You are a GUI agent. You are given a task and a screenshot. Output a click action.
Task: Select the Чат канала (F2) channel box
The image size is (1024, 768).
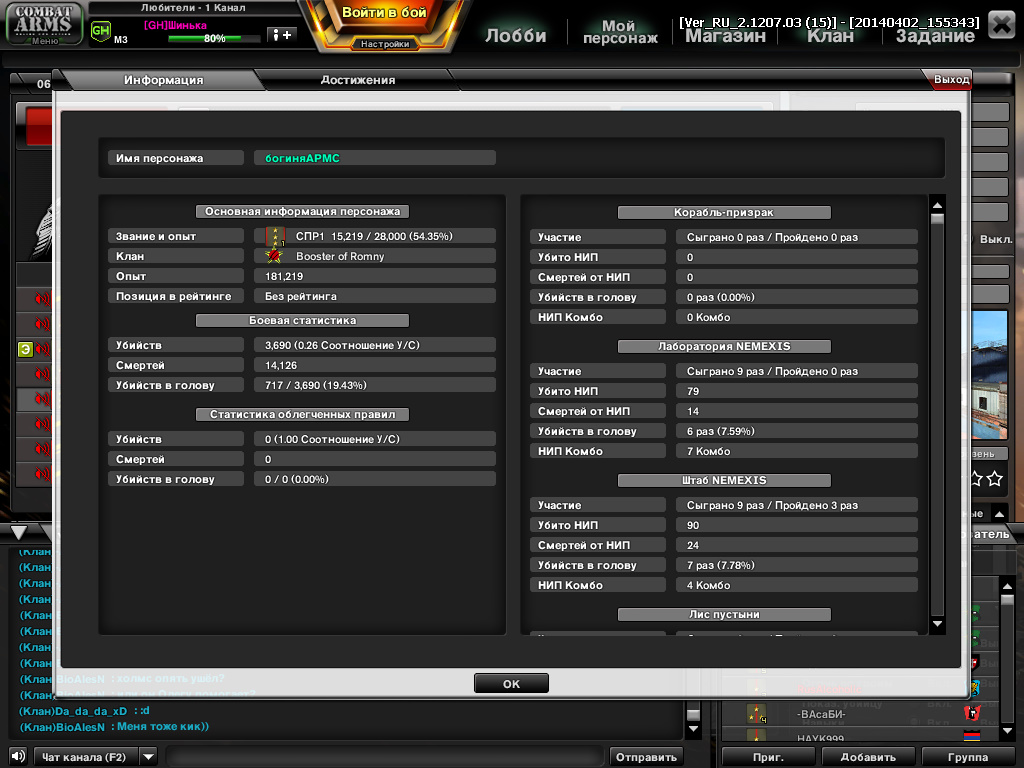(x=86, y=757)
